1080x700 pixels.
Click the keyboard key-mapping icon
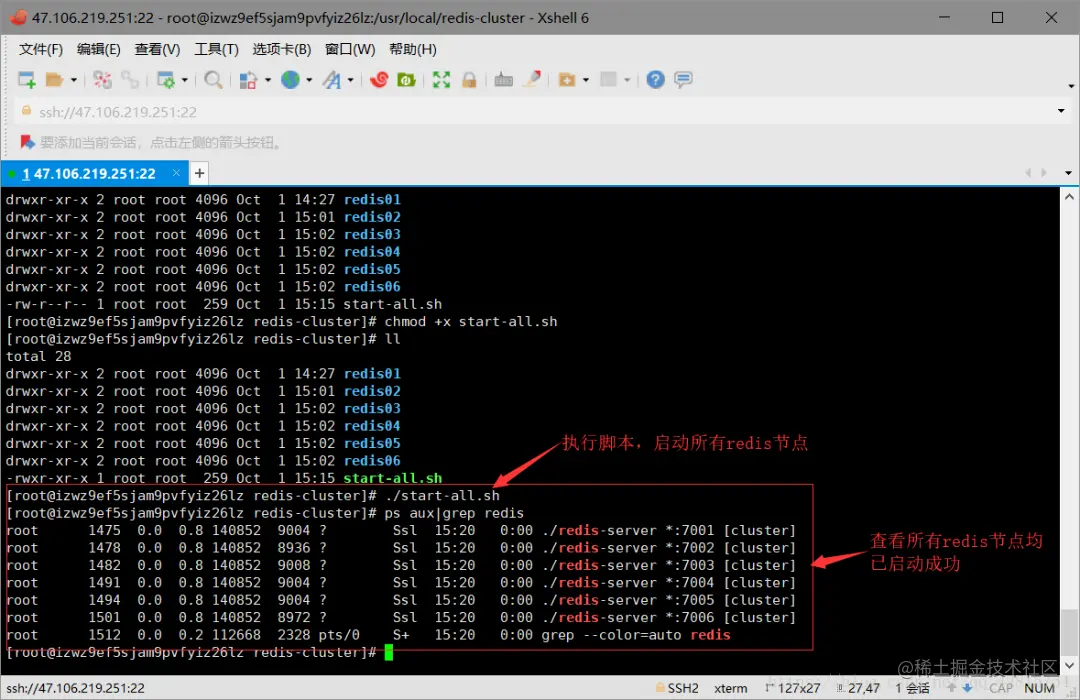(x=503, y=80)
